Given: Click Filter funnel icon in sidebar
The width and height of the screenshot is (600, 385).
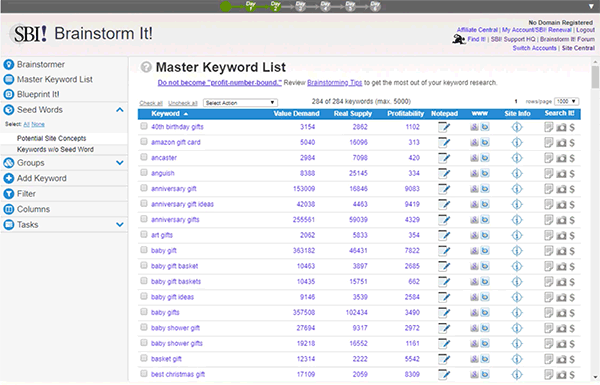Looking at the screenshot, I should pos(8,194).
